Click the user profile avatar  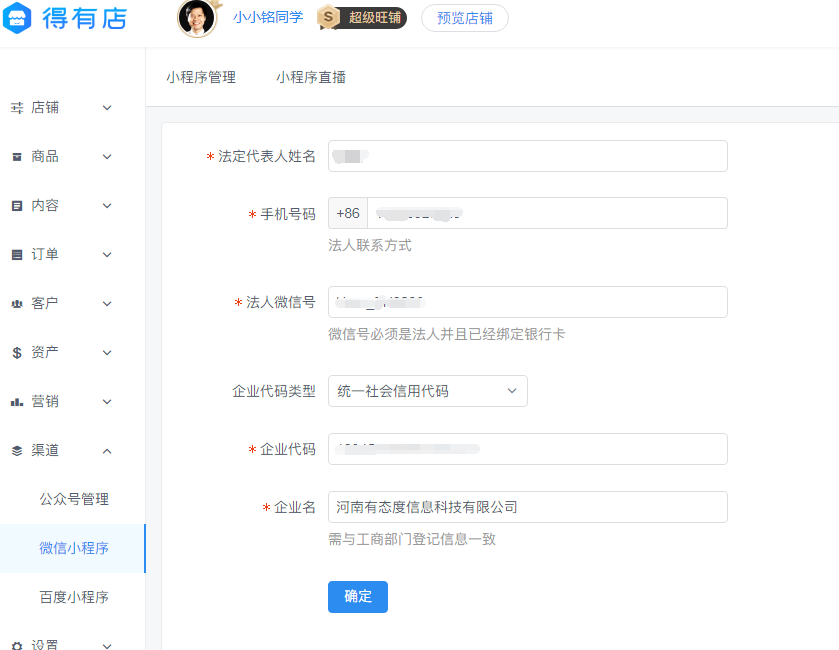click(196, 18)
